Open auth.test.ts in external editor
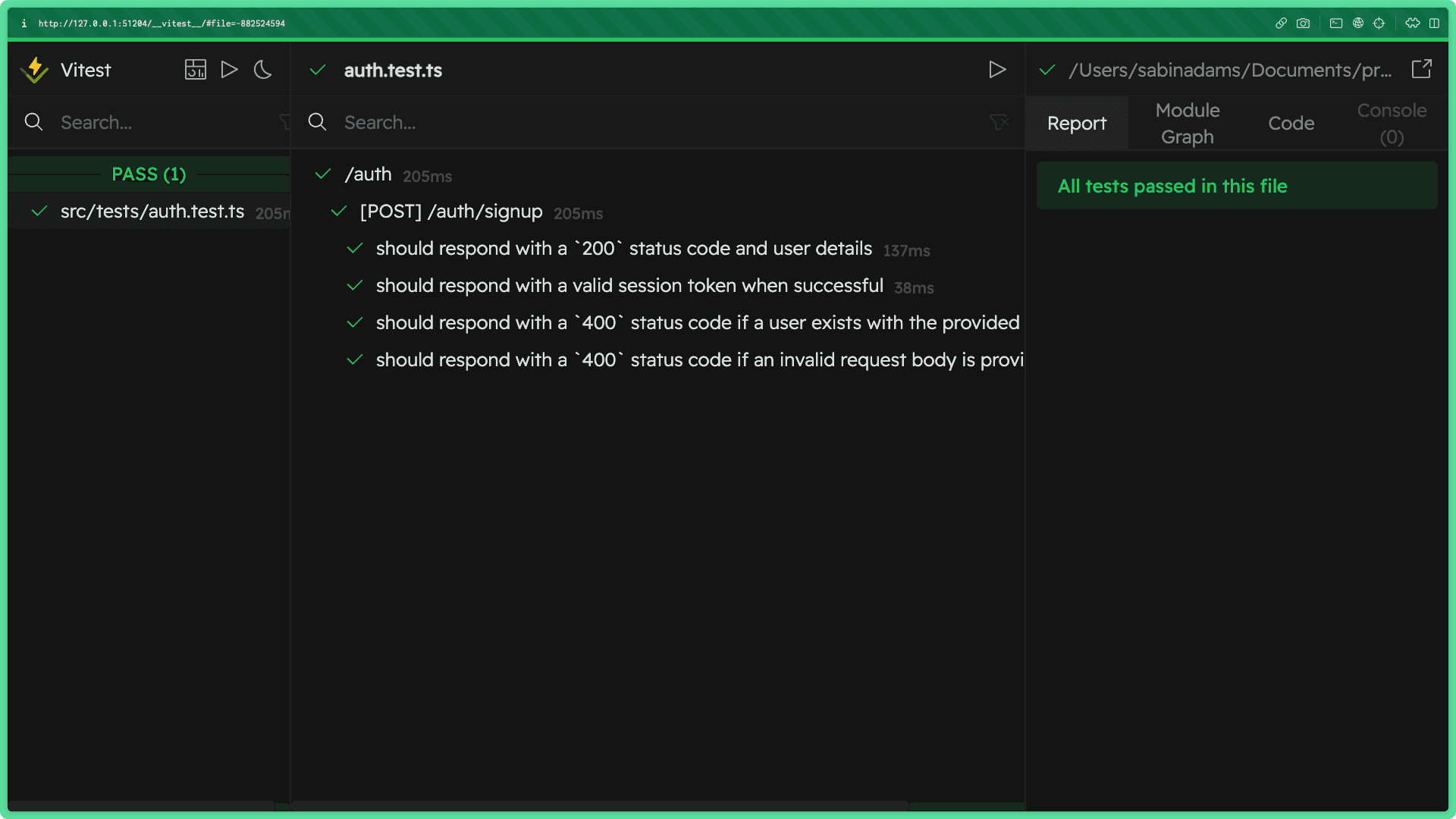 pyautogui.click(x=1422, y=69)
